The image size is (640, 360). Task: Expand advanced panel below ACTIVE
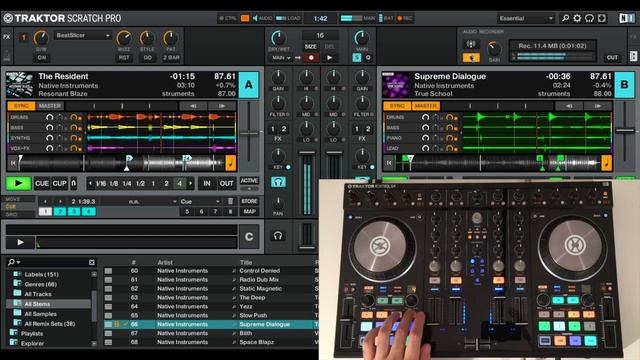249,189
